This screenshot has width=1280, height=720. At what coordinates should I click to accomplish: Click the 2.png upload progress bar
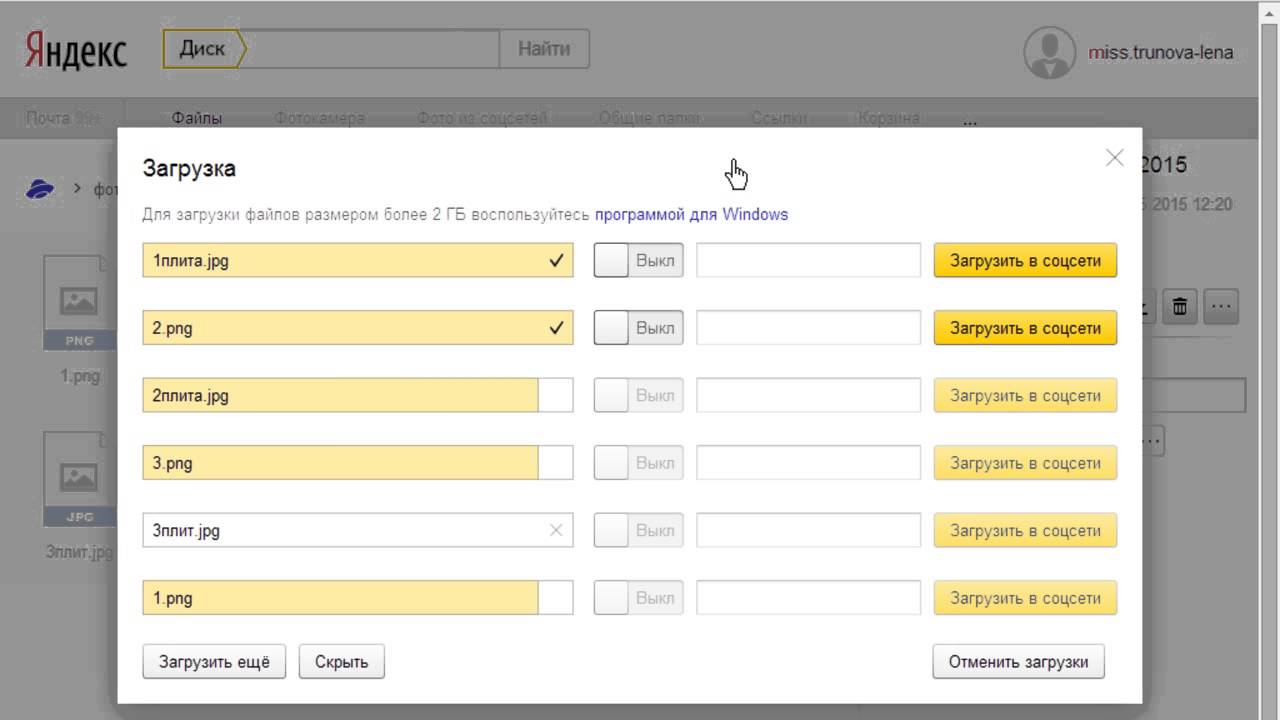358,328
